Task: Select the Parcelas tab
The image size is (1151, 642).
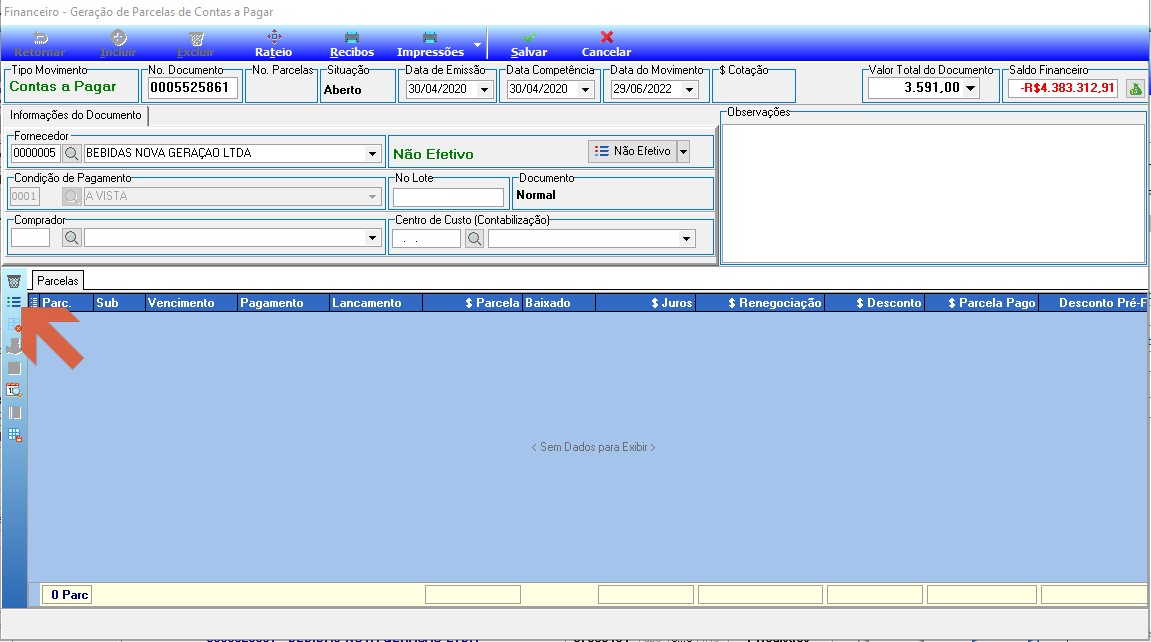Action: (x=58, y=280)
